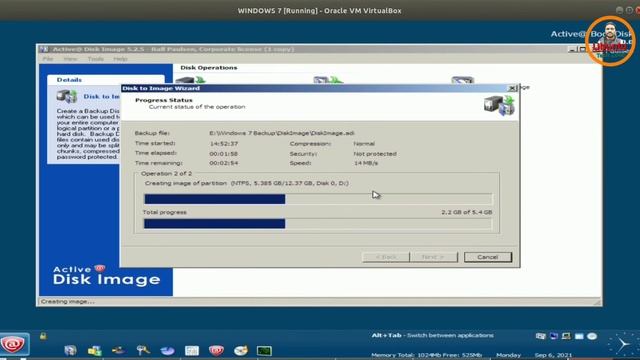
Task: Cancel the disk imaging operation
Action: (488, 257)
